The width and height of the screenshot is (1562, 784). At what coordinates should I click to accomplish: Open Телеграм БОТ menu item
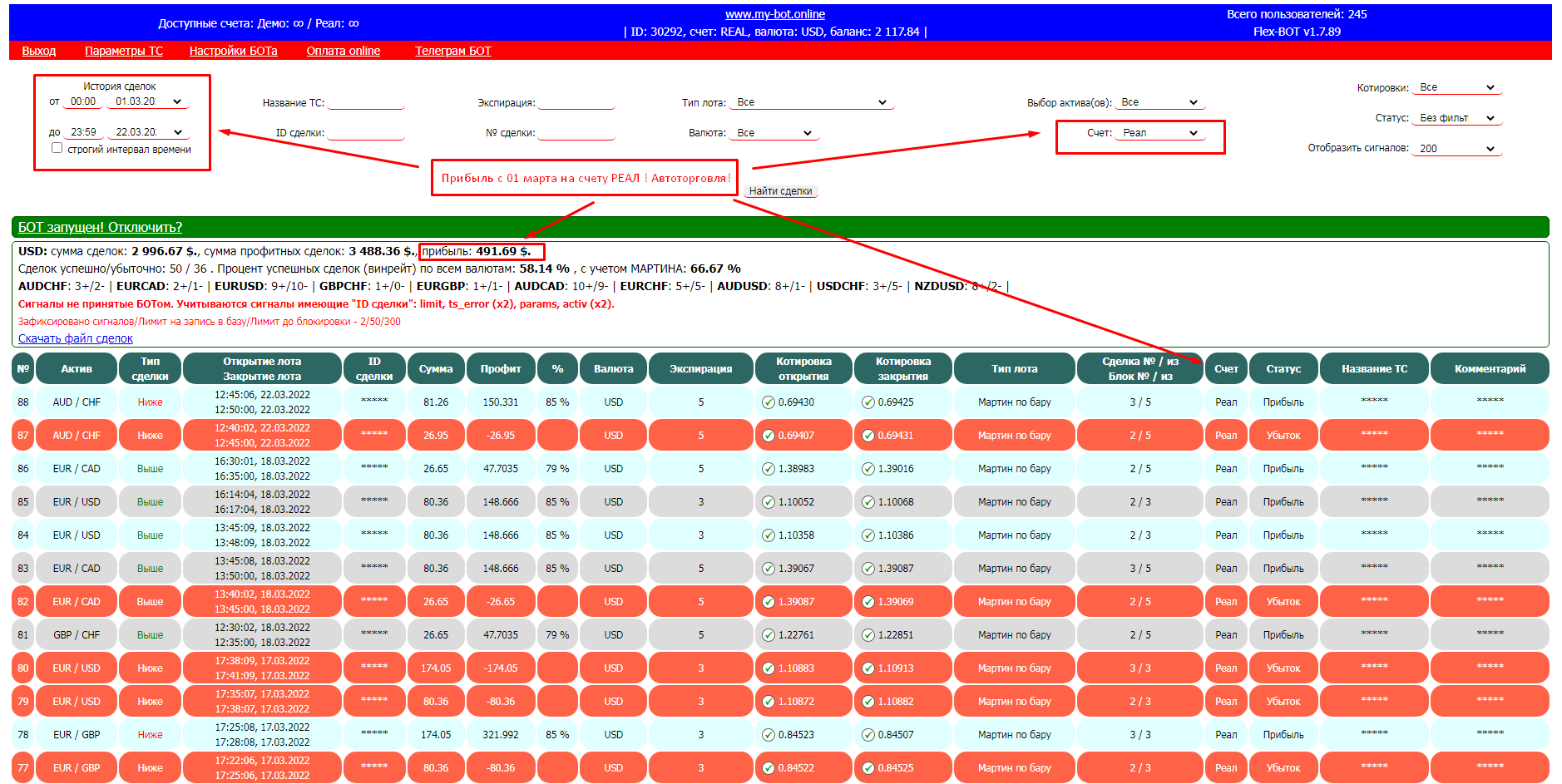[x=453, y=51]
